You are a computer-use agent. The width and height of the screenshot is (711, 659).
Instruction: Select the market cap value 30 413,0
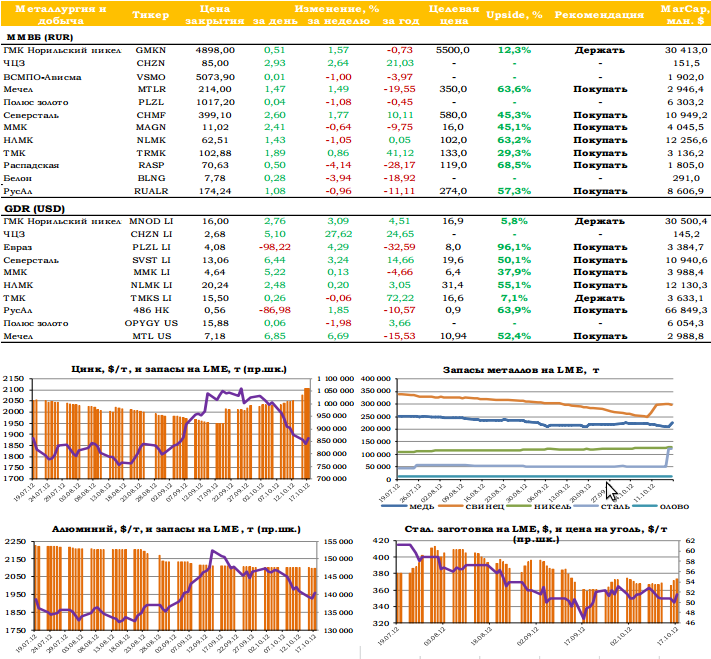(686, 50)
